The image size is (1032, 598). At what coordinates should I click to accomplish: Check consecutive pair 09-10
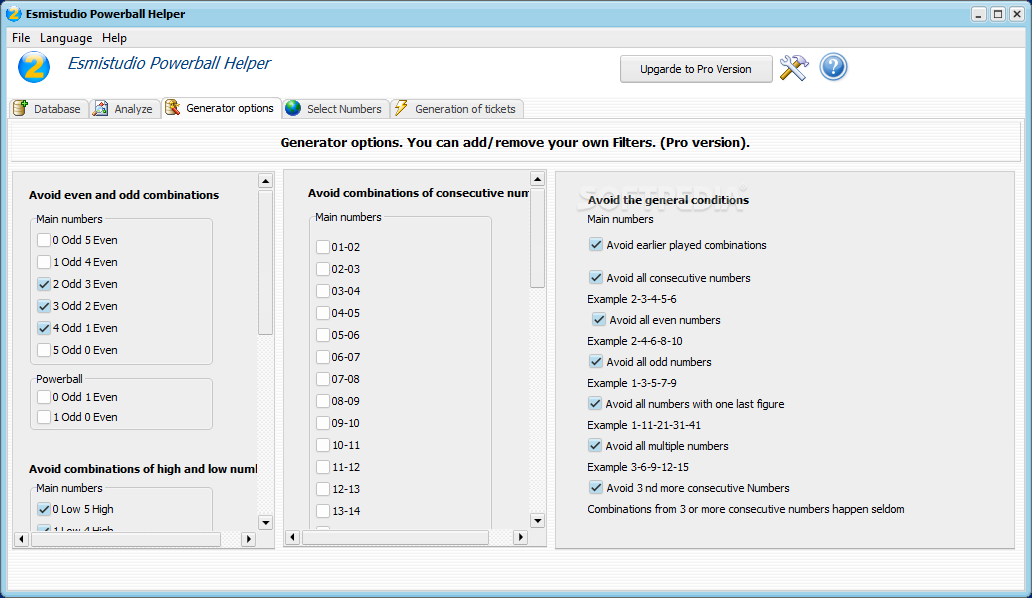(x=323, y=423)
